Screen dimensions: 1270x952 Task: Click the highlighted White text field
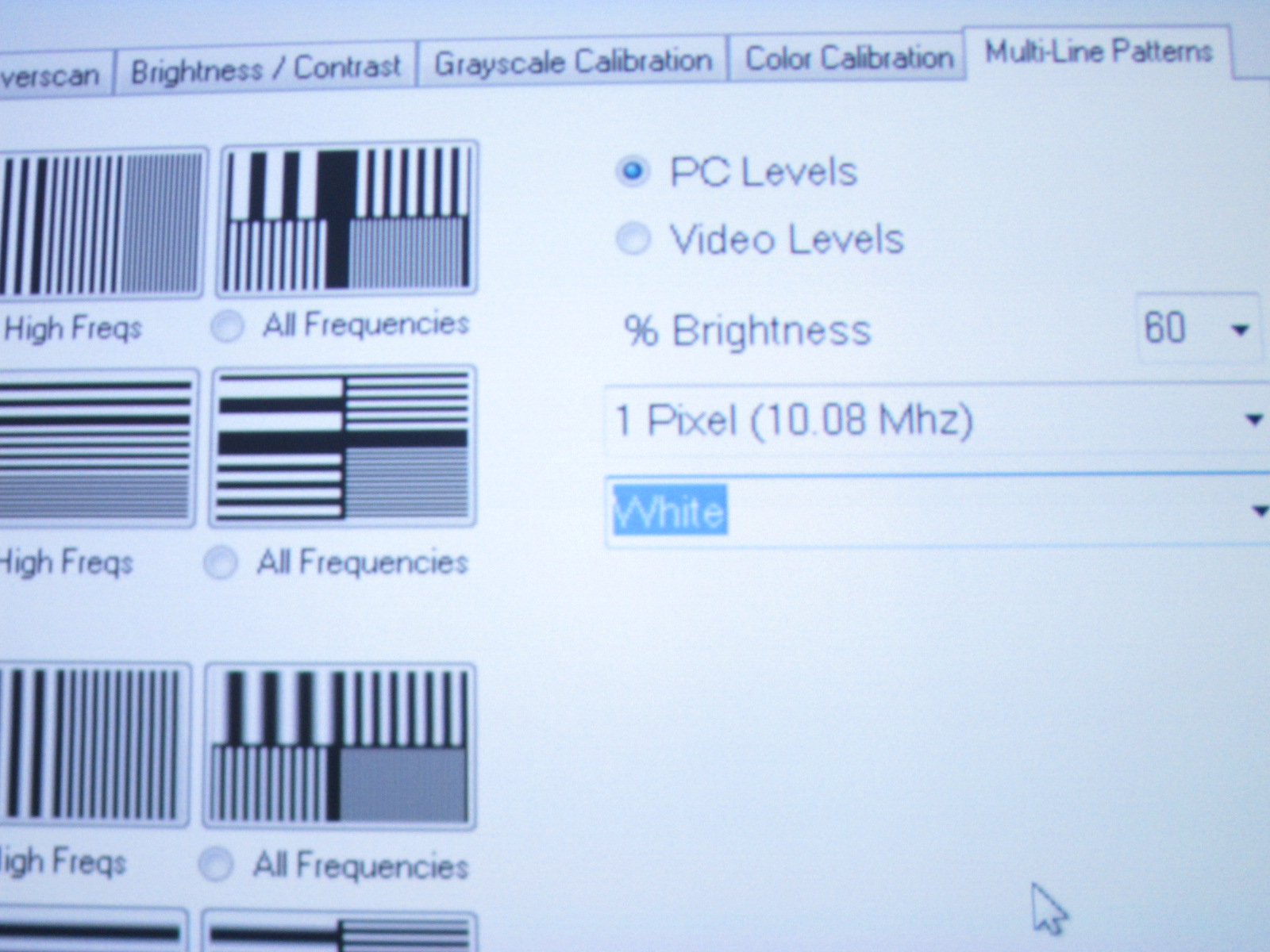click(x=669, y=511)
